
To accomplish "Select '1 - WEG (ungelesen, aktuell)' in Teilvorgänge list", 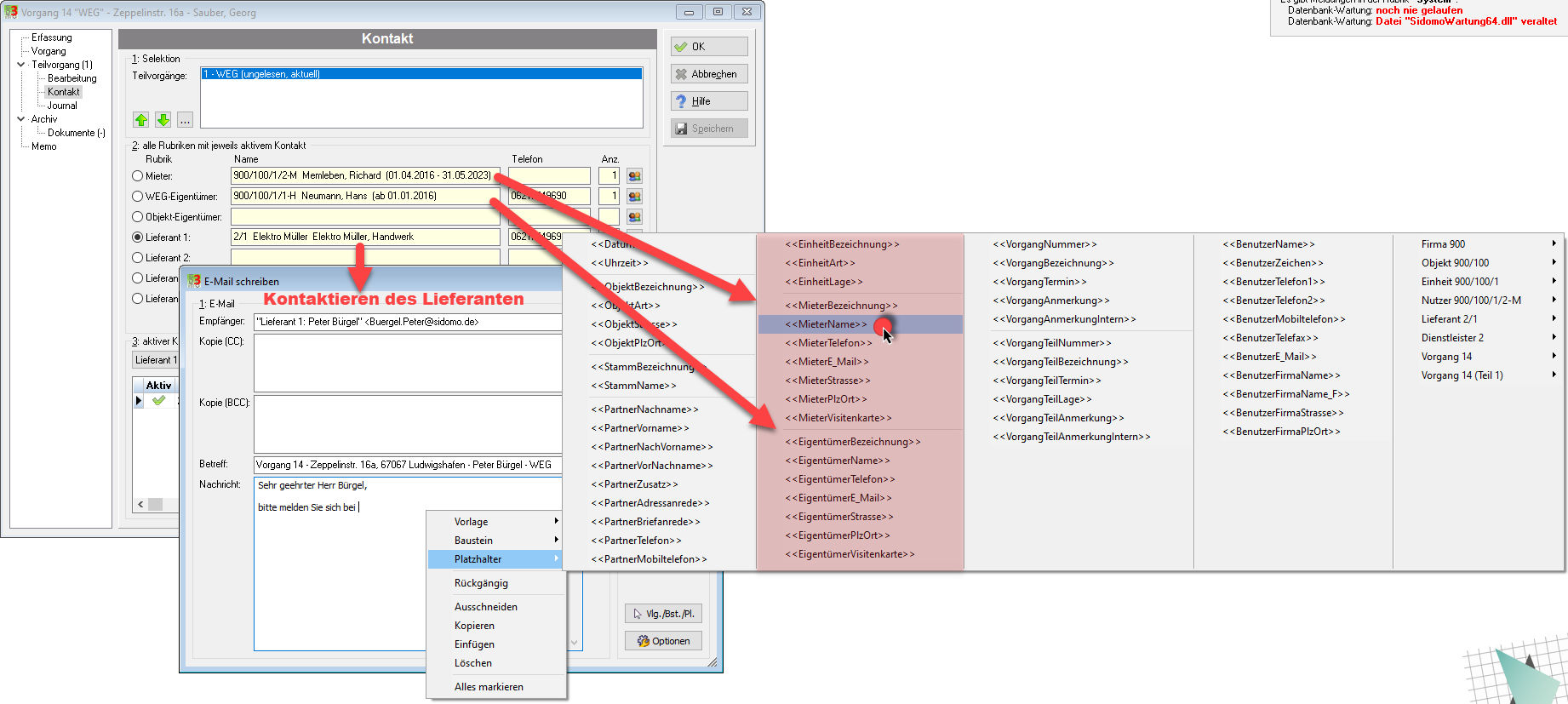I will click(421, 74).
